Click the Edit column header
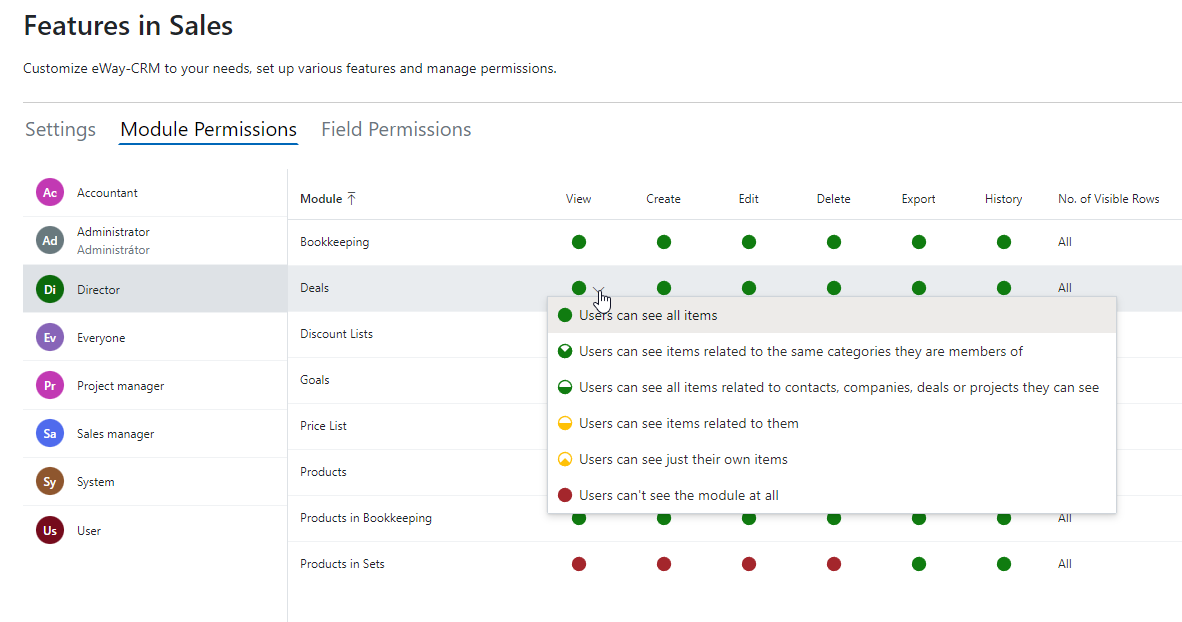The image size is (1182, 622). tap(749, 199)
